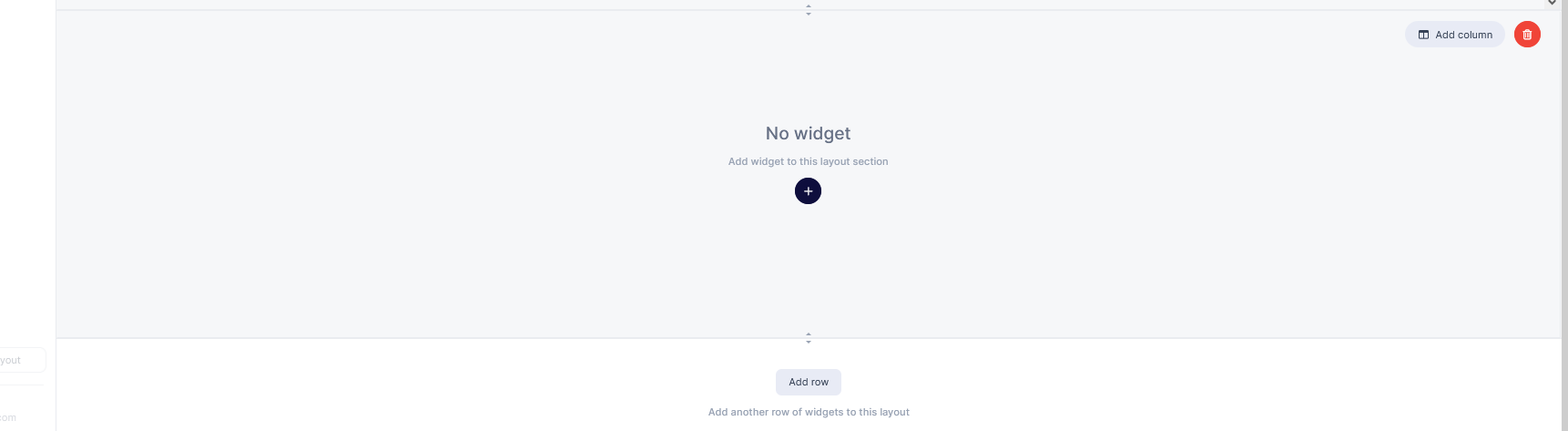Click the word "row" in Add row

click(820, 382)
